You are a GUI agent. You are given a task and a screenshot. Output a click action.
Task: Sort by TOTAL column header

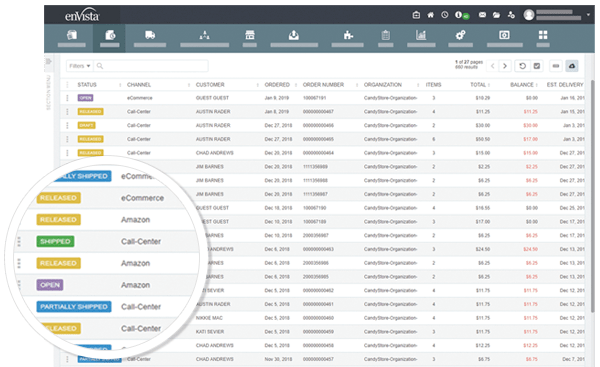[x=478, y=85]
